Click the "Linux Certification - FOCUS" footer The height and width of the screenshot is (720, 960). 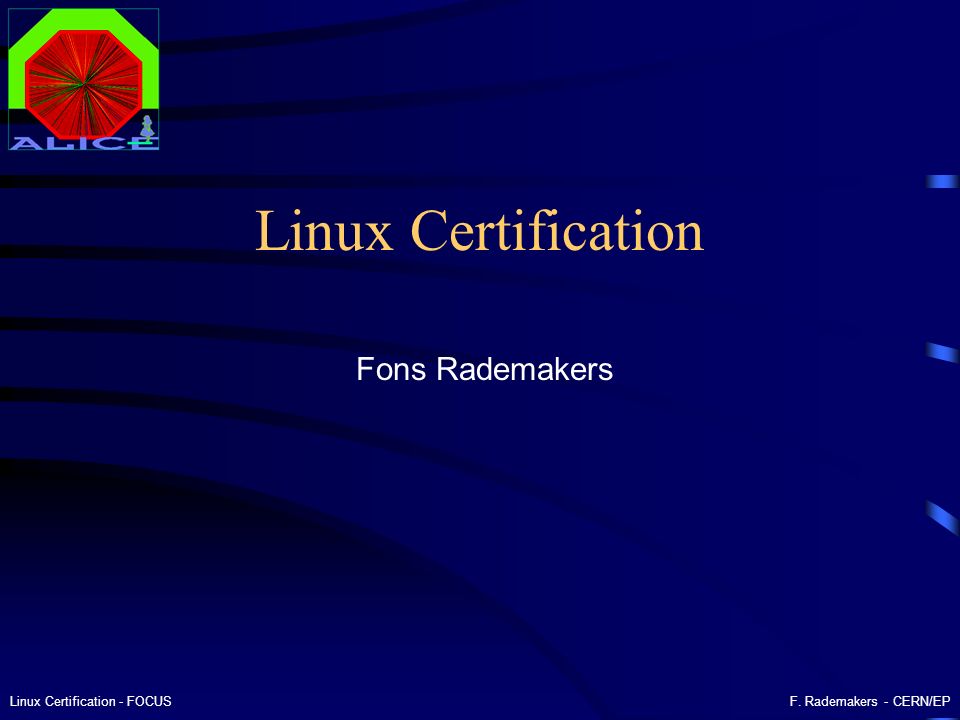[91, 701]
